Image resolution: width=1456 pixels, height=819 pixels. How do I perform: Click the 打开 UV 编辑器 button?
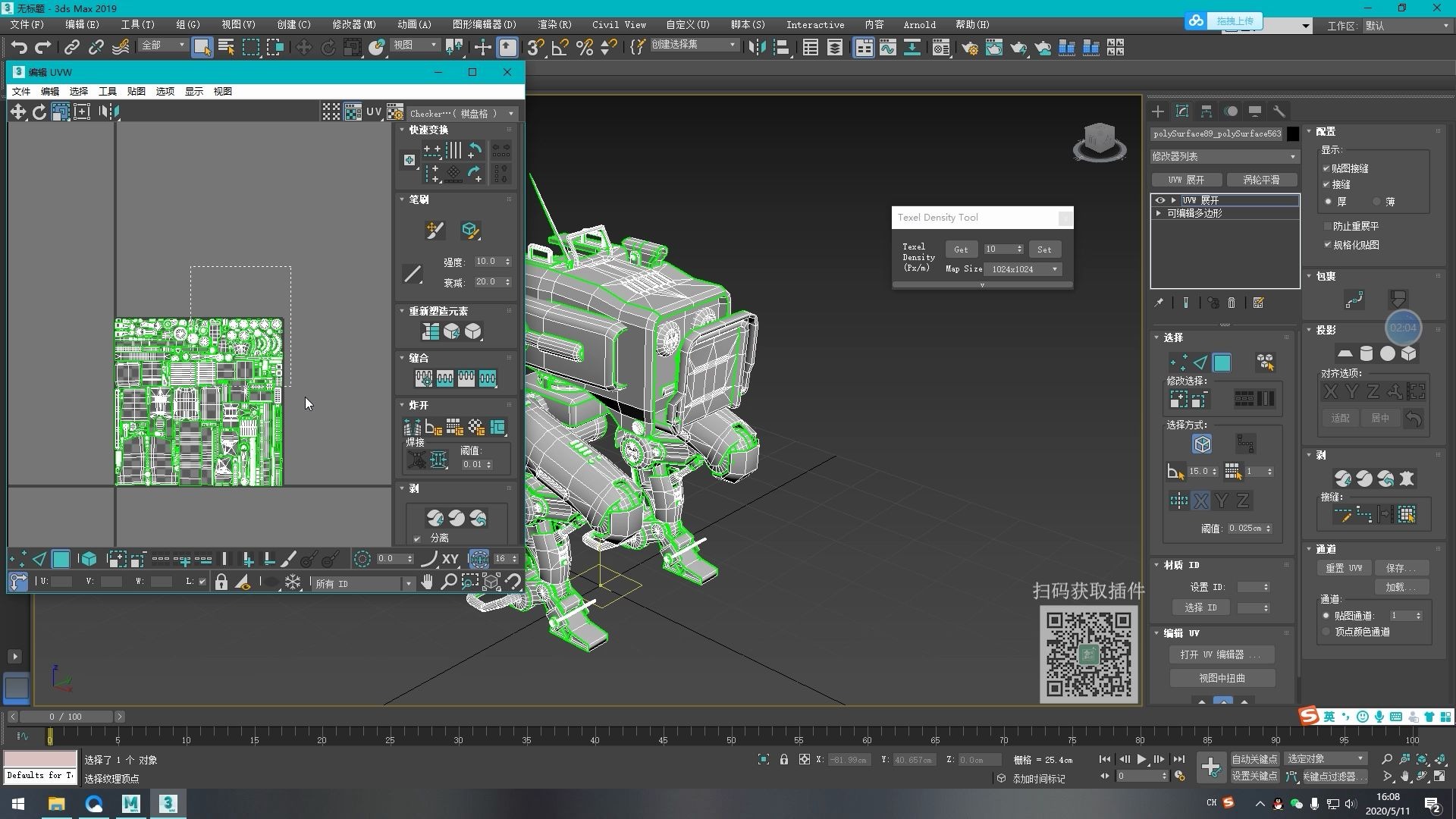tap(1222, 654)
